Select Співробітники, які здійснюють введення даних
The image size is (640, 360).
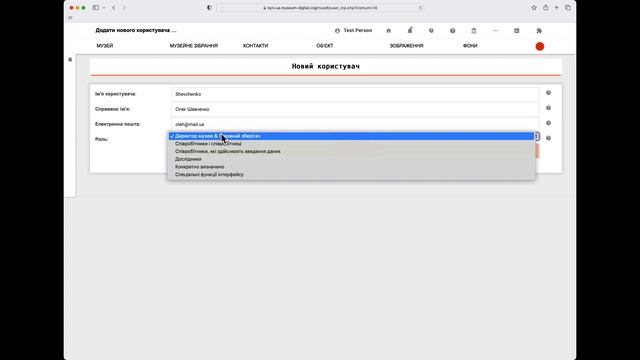(351, 151)
